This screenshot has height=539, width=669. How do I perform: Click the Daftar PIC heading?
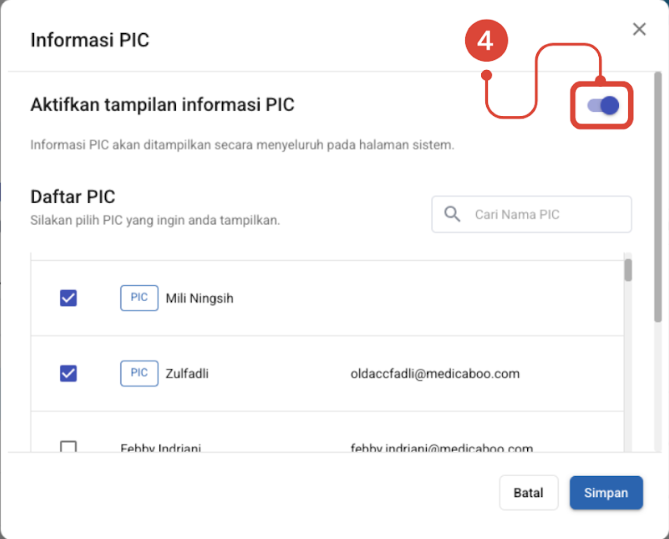(73, 197)
